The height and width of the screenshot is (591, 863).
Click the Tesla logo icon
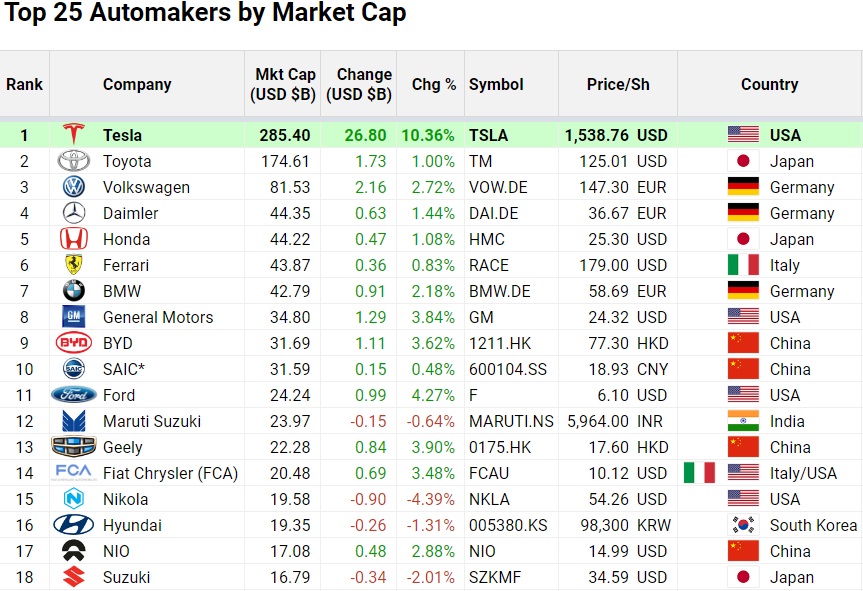coord(74,135)
